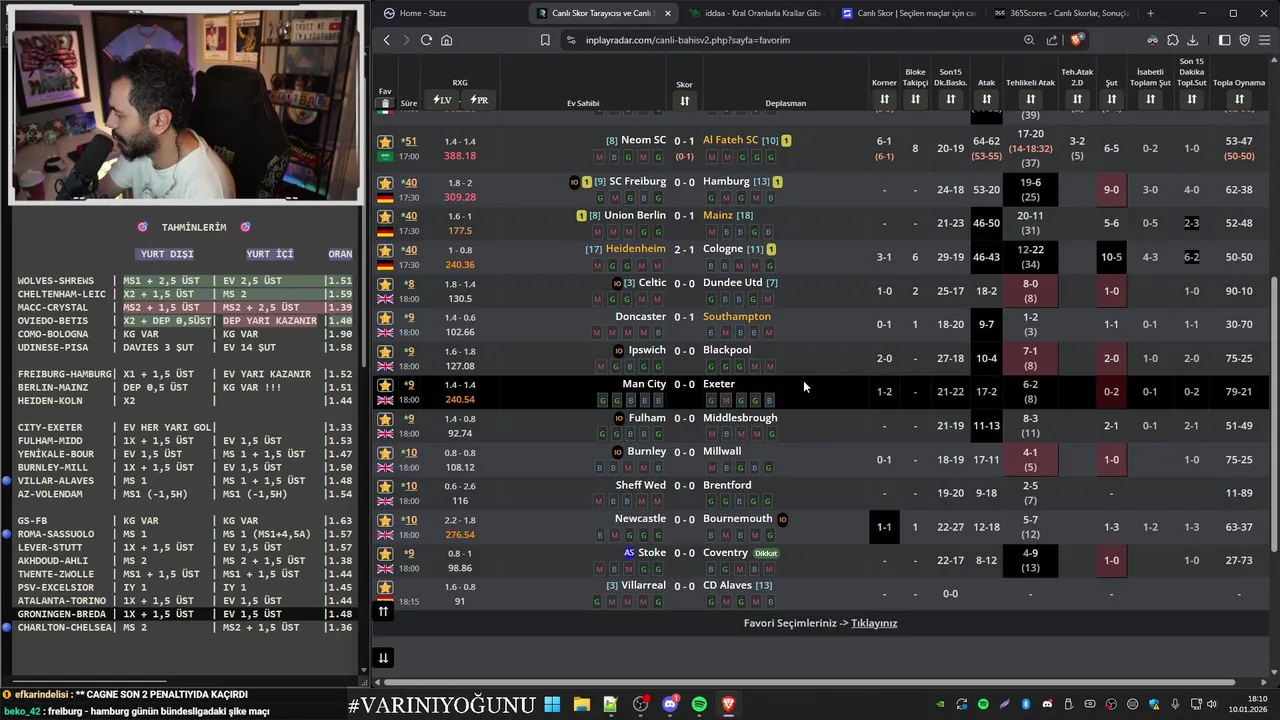This screenshot has width=1280, height=720.
Task: Open Brave browser taskbar icon
Action: pyautogui.click(x=728, y=705)
